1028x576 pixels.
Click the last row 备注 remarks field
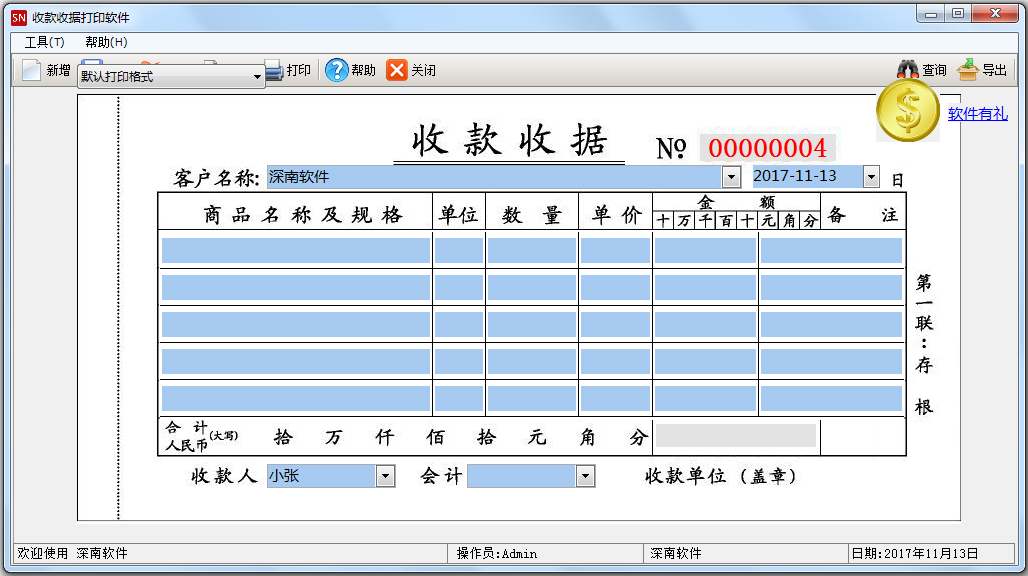click(831, 398)
